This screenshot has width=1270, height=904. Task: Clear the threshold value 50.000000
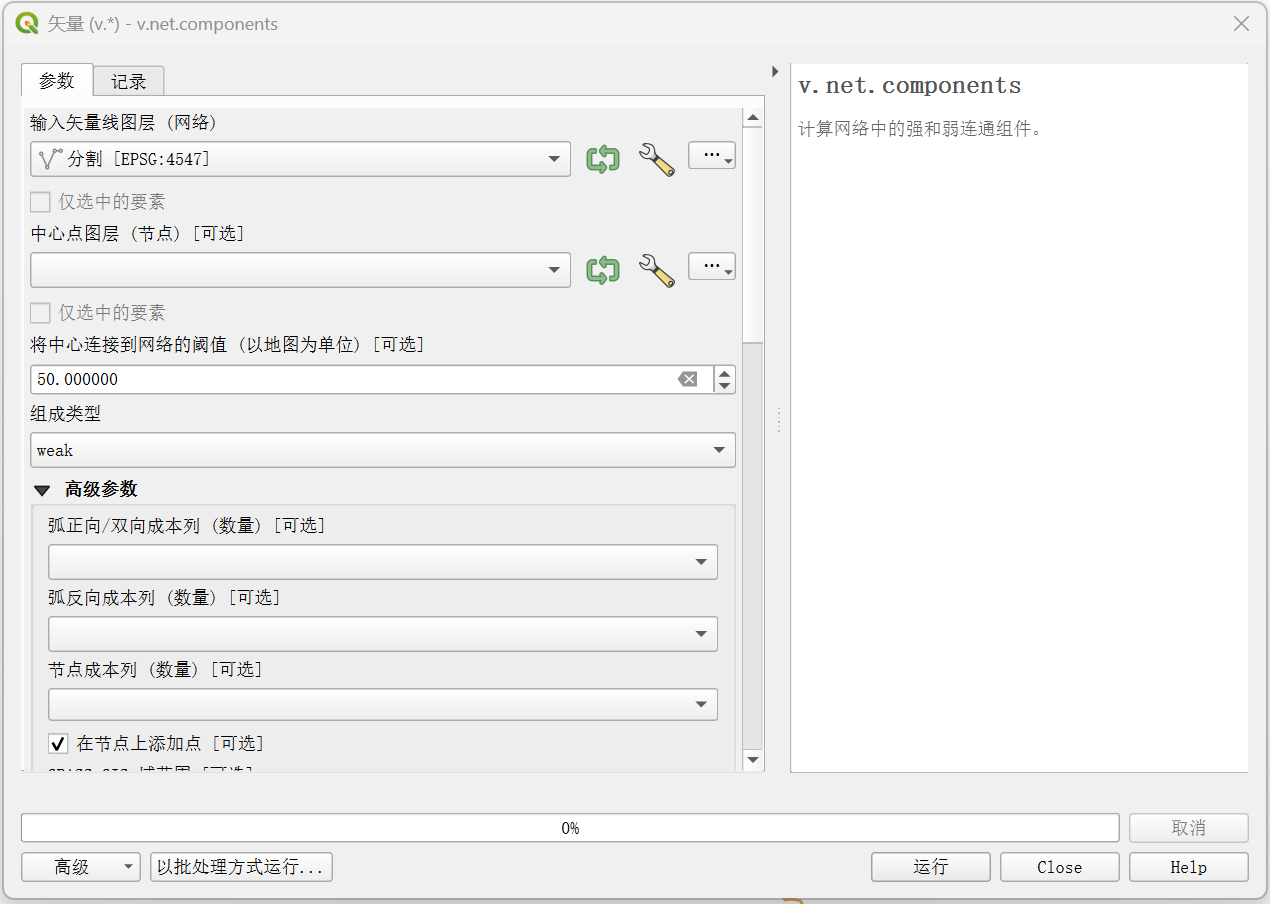tap(688, 379)
